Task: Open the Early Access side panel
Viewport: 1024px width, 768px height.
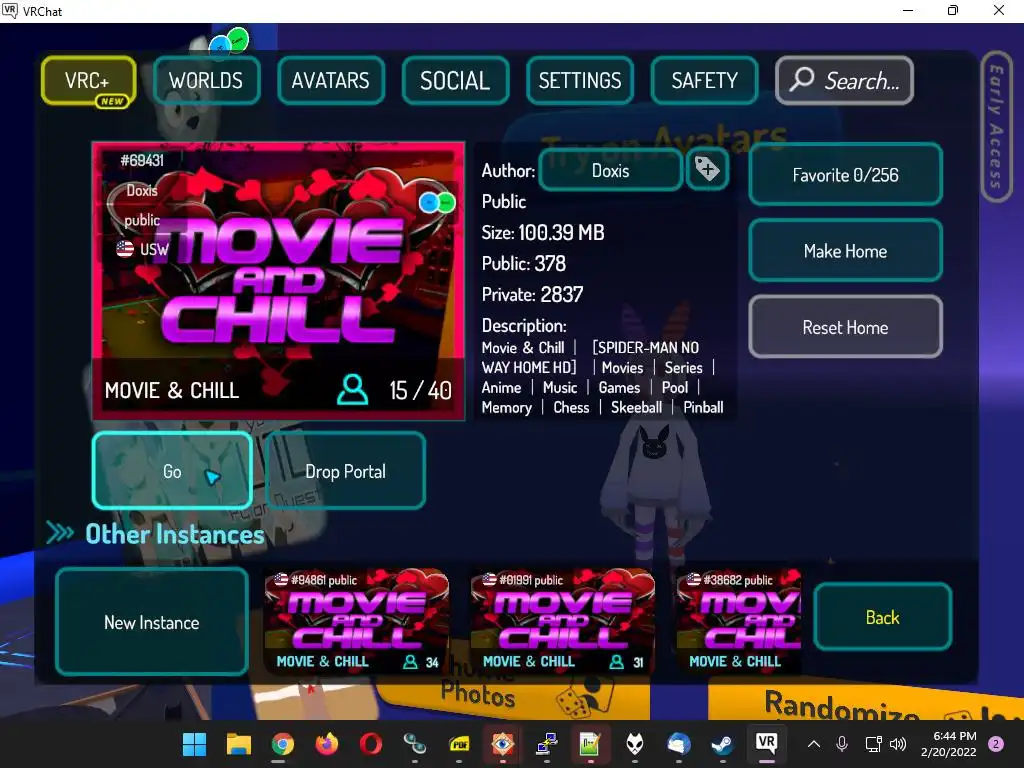Action: (x=996, y=127)
